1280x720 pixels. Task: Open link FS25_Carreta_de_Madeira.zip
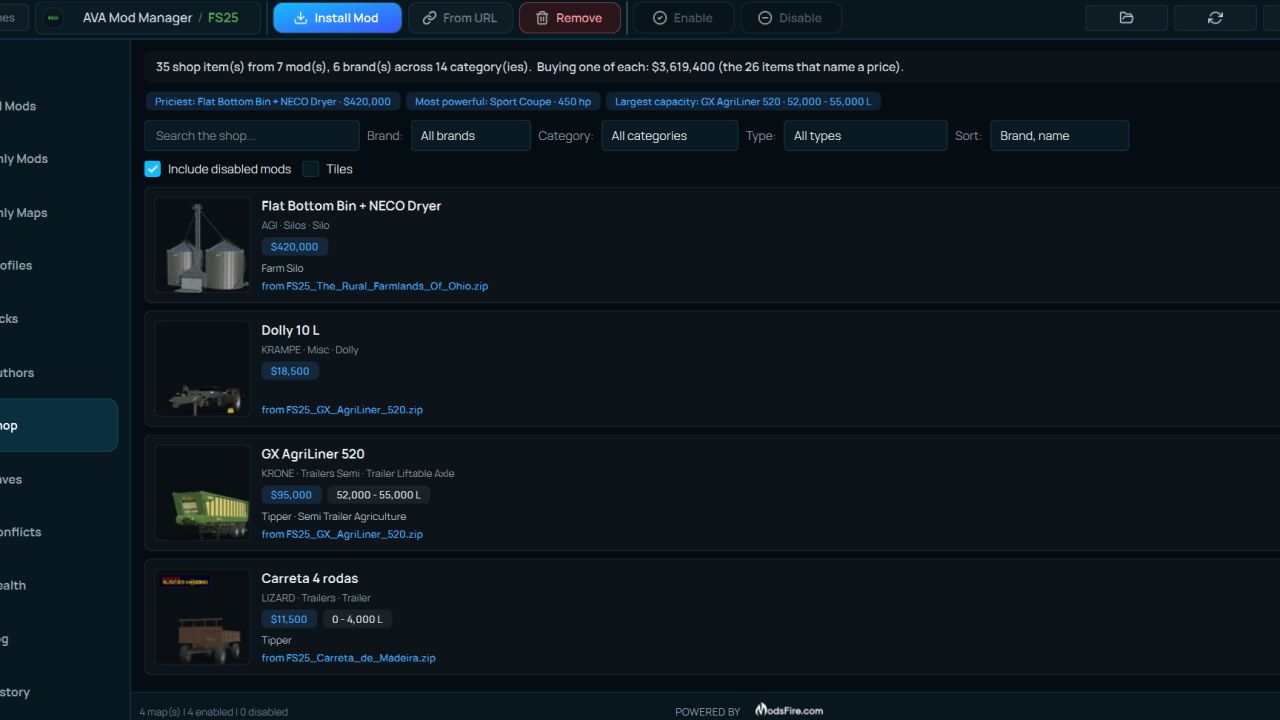(348, 658)
